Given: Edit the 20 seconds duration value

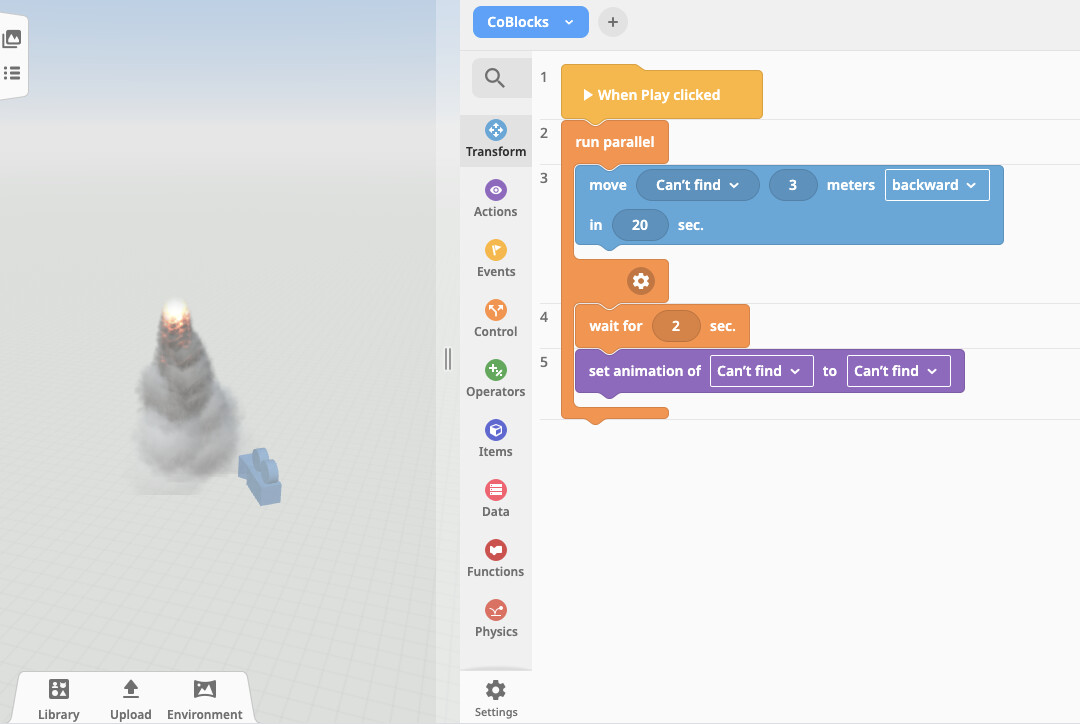Looking at the screenshot, I should click(x=640, y=225).
